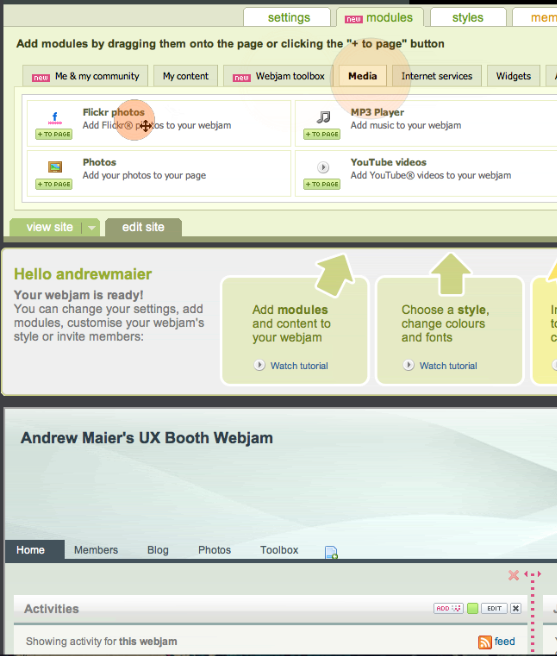
Task: Click the RSS feed icon in Activities
Action: (x=485, y=642)
